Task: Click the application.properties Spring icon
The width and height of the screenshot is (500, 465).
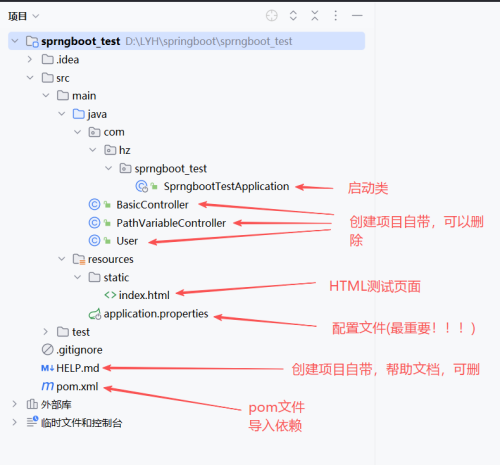Action: (95, 314)
